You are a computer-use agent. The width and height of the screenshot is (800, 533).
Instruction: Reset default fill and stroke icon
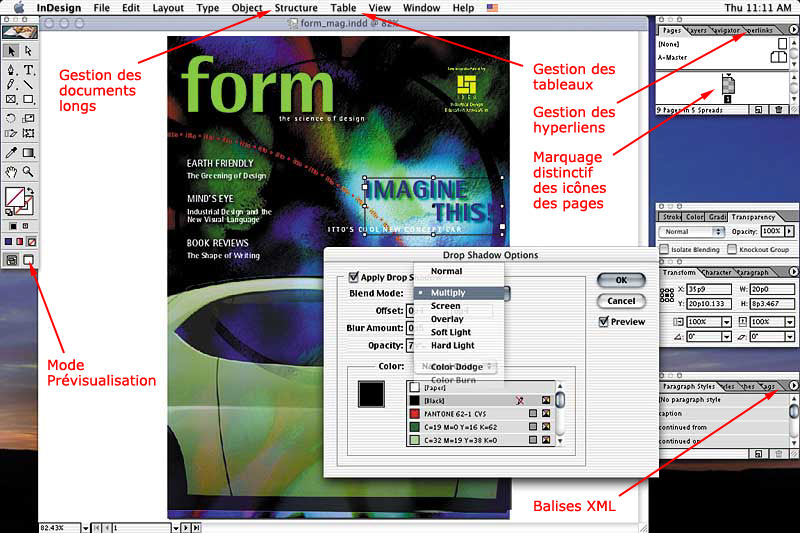pos(9,212)
